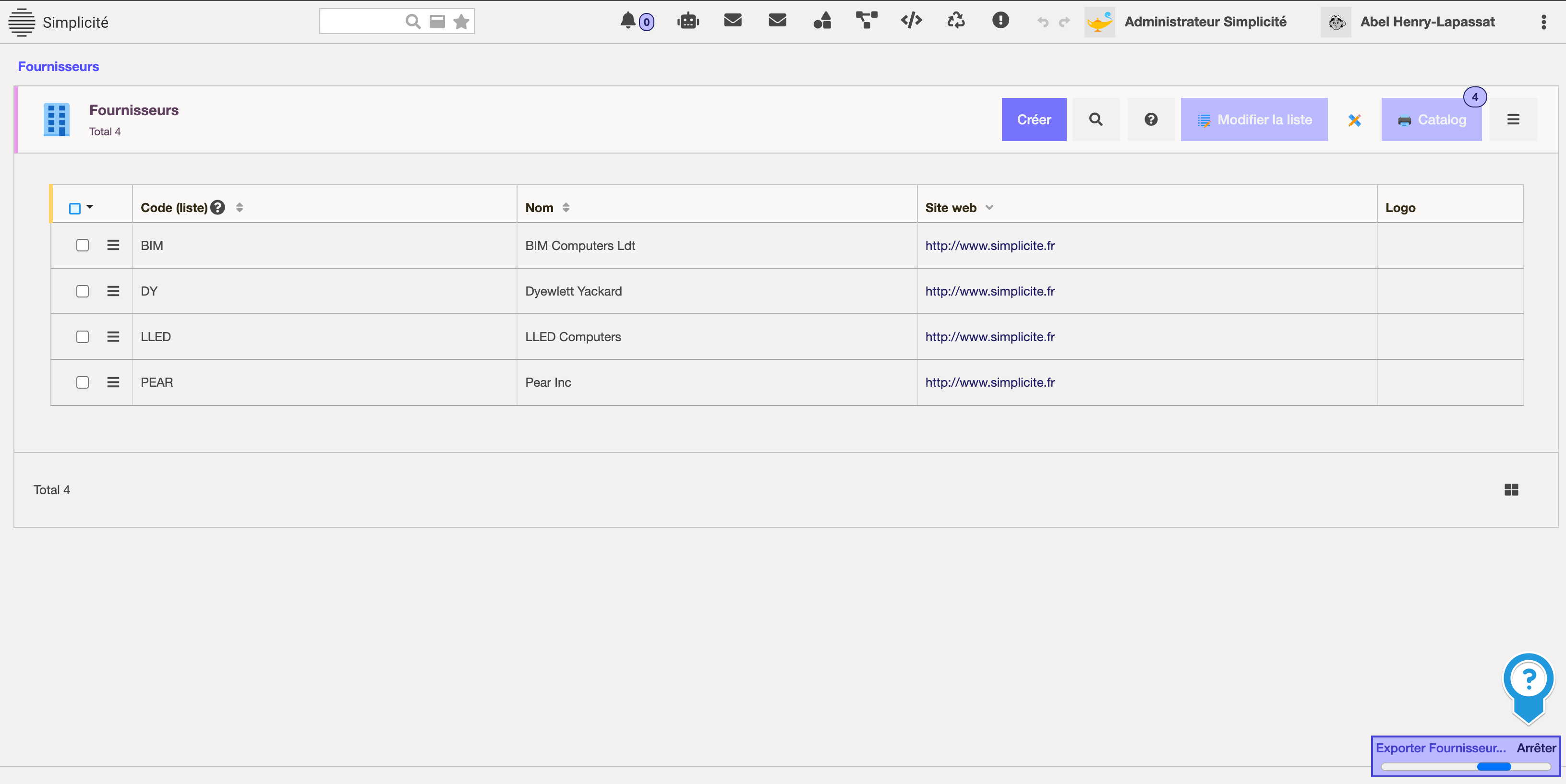Image resolution: width=1566 pixels, height=784 pixels.
Task: Click the Créer button
Action: tap(1034, 120)
